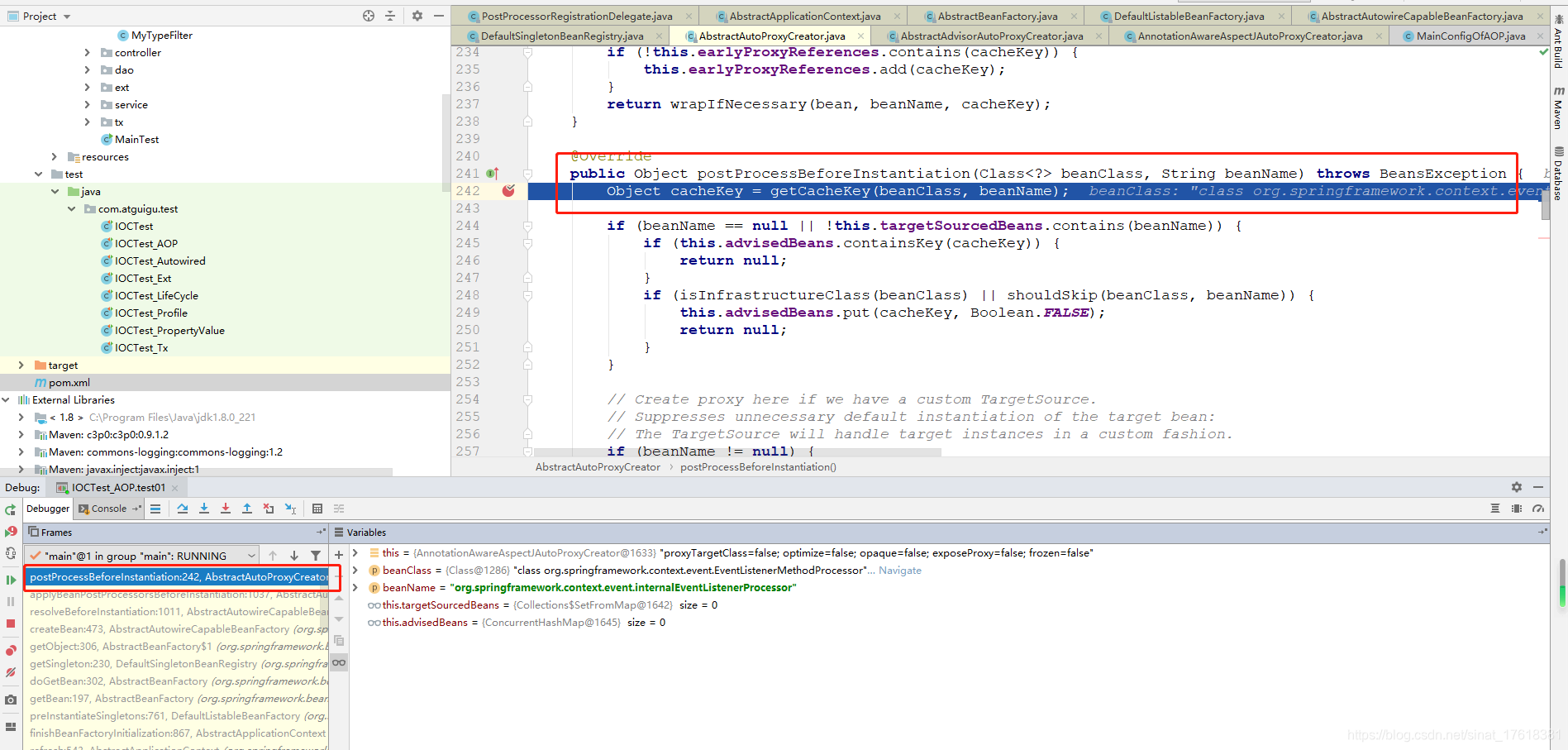Click the Step Out toolbar icon
Screen dimensions: 1568x750
[x=247, y=509]
